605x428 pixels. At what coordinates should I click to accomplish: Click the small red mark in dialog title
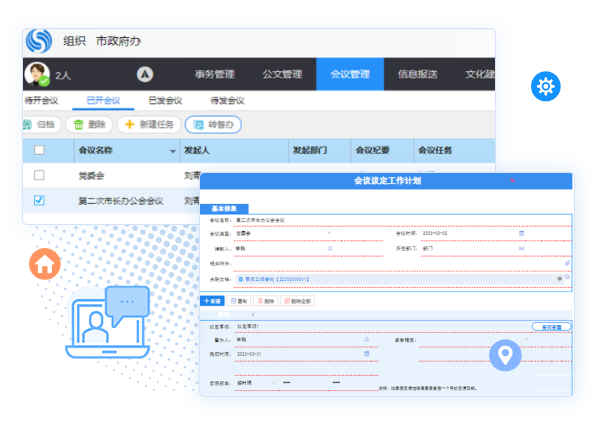click(512, 180)
